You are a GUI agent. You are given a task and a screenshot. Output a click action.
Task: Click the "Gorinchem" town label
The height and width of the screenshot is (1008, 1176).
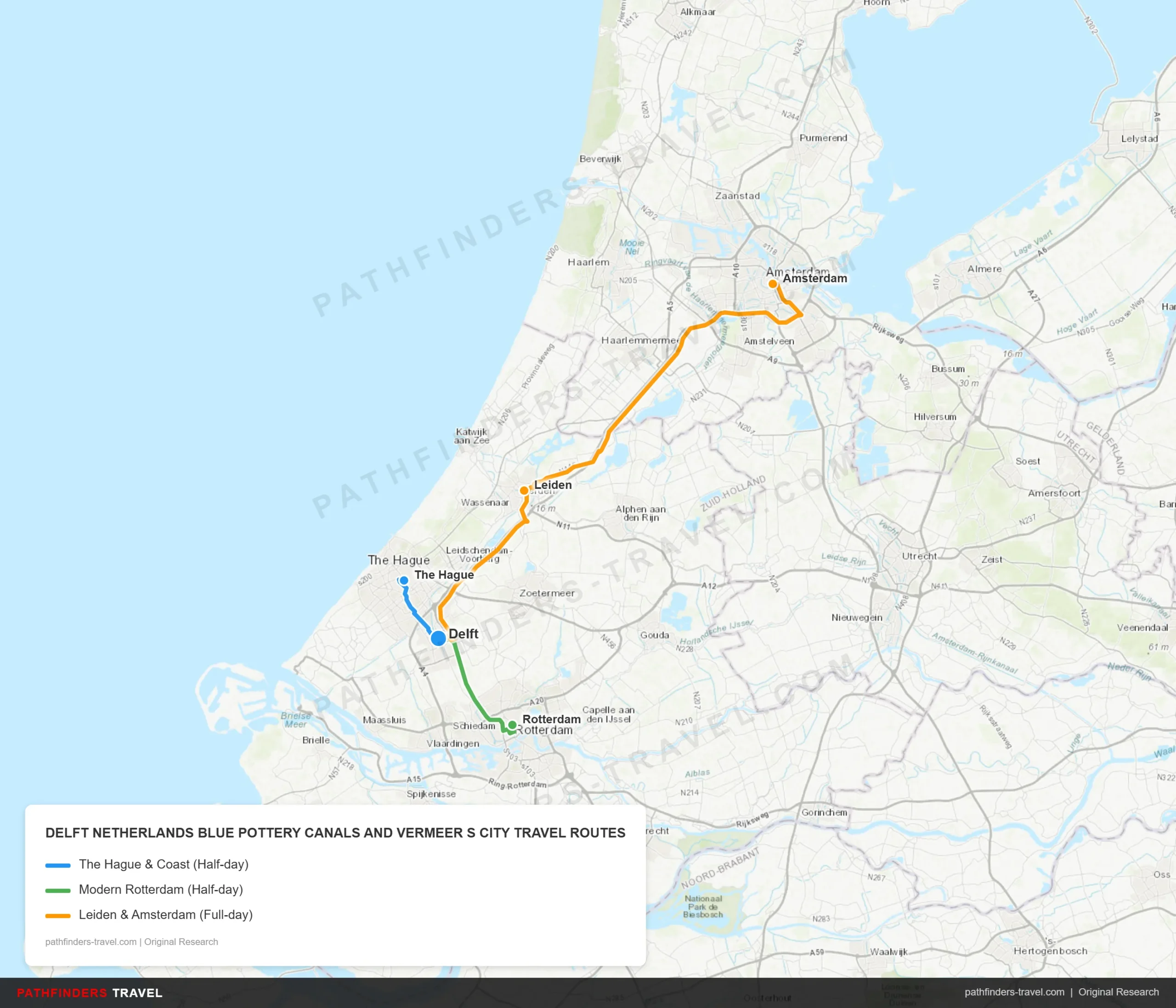tap(824, 813)
